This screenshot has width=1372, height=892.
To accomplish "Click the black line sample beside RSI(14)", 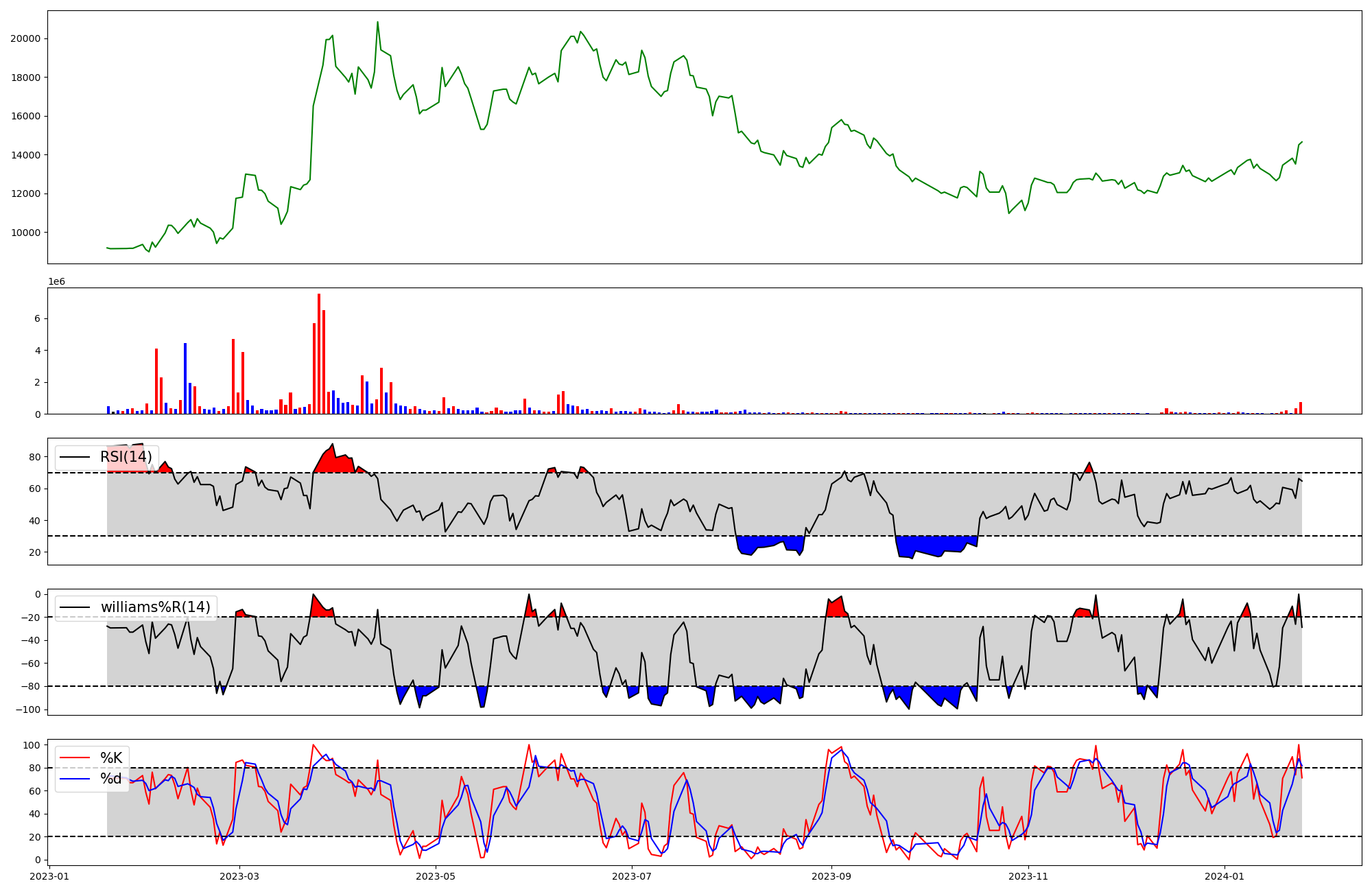I will (x=75, y=457).
